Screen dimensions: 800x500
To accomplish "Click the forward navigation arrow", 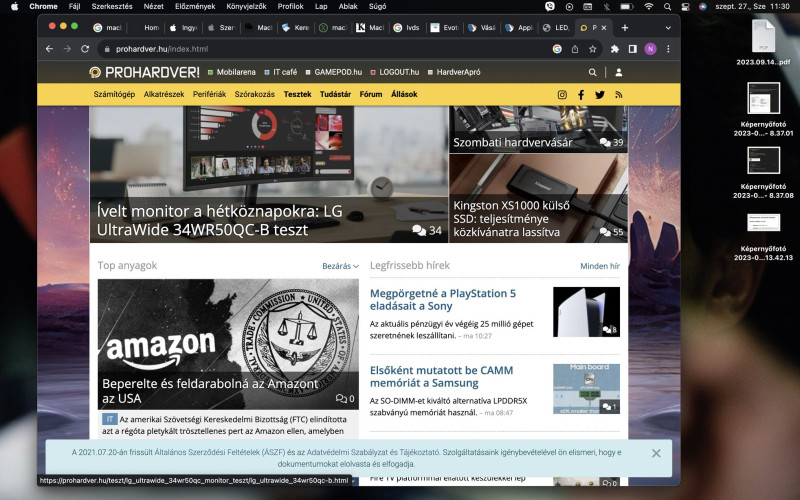I will pyautogui.click(x=67, y=49).
